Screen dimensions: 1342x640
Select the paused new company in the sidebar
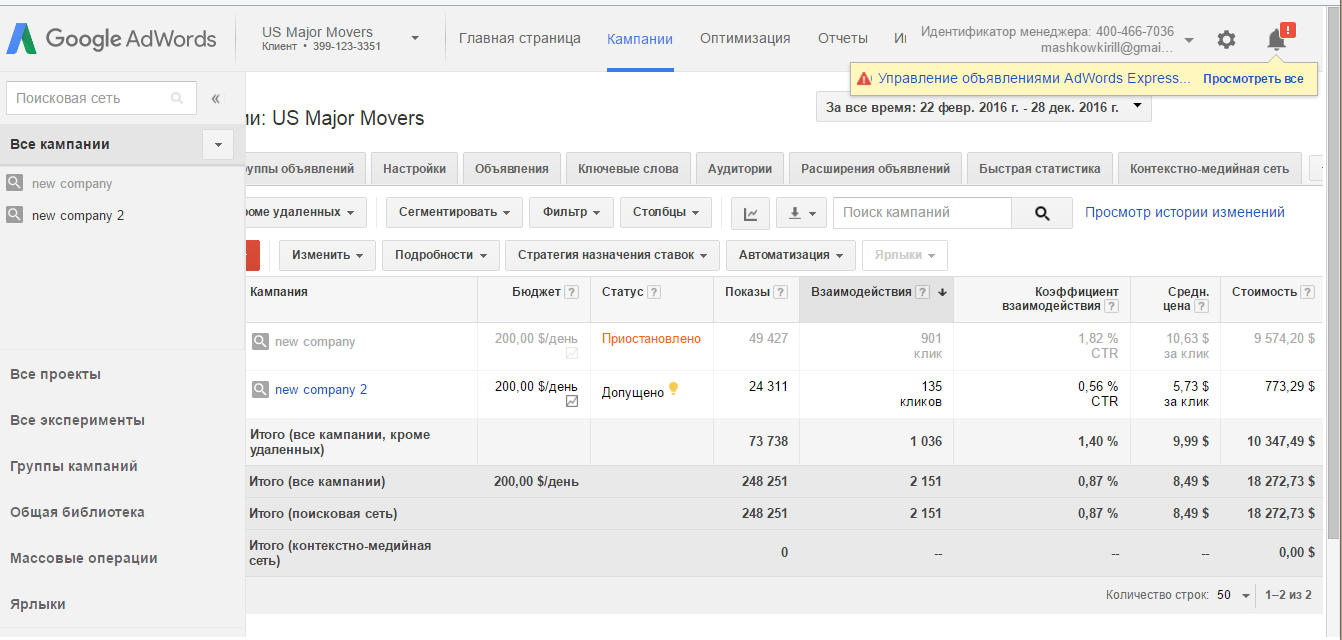[x=72, y=183]
